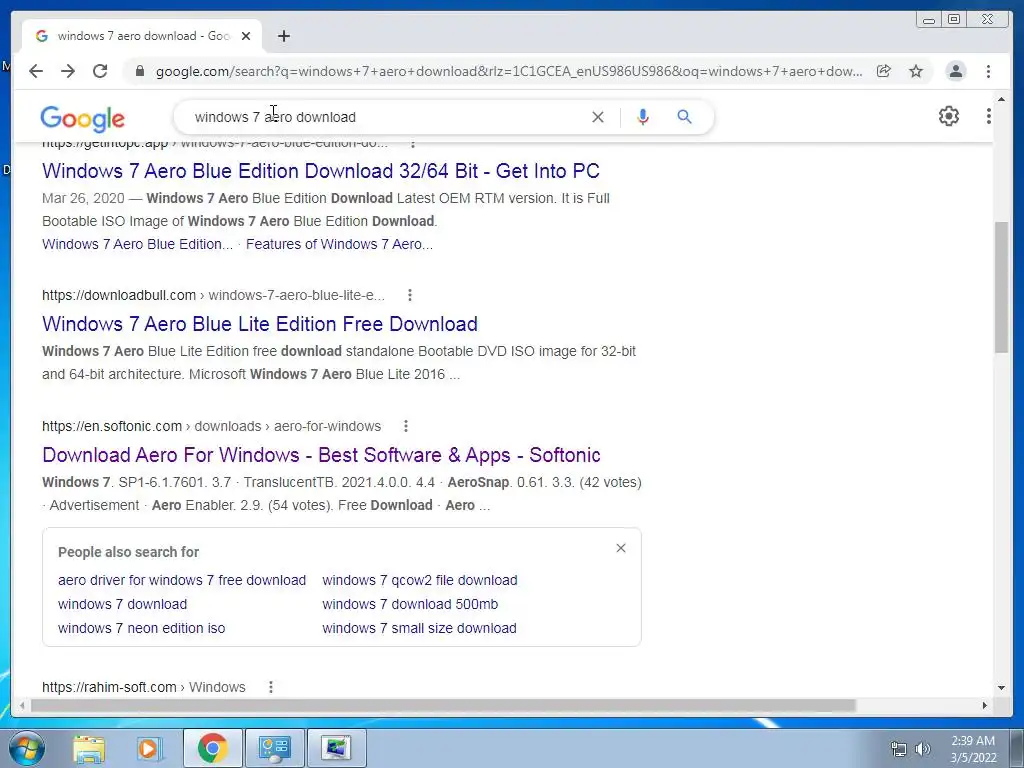Go forward to the next page
This screenshot has height=768, width=1024.
[68, 71]
